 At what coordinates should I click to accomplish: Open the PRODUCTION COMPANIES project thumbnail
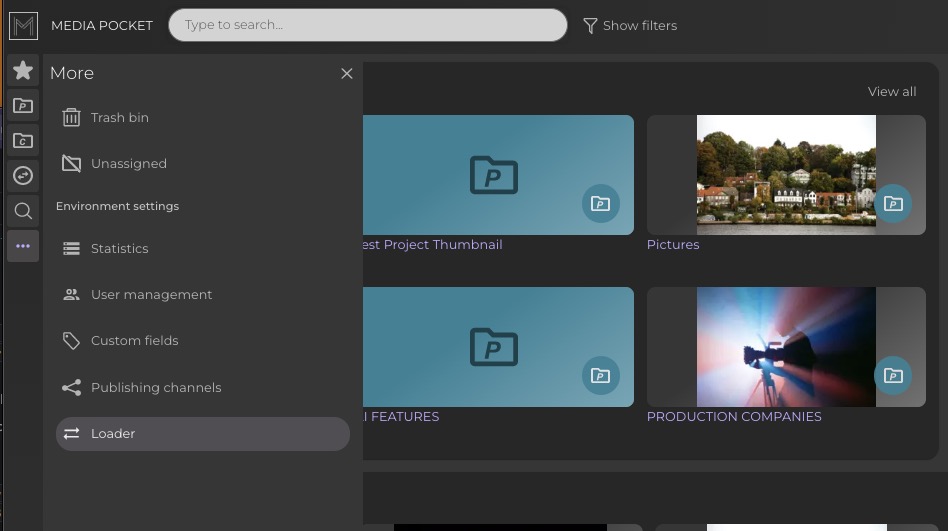785,347
